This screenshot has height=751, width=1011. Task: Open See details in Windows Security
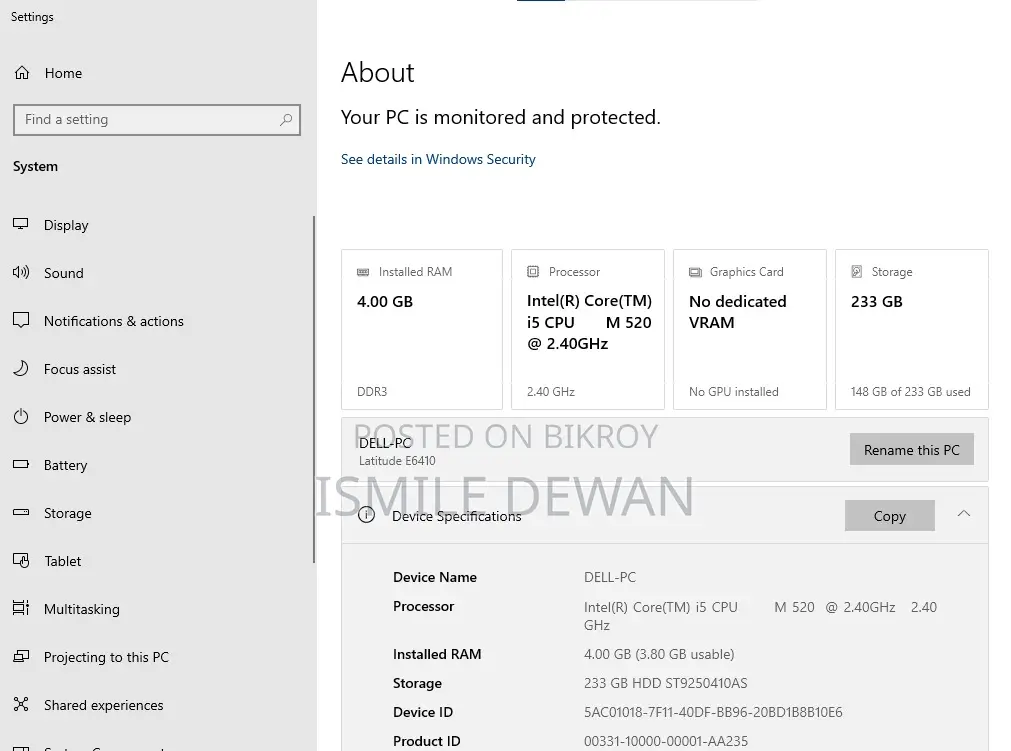pyautogui.click(x=438, y=159)
